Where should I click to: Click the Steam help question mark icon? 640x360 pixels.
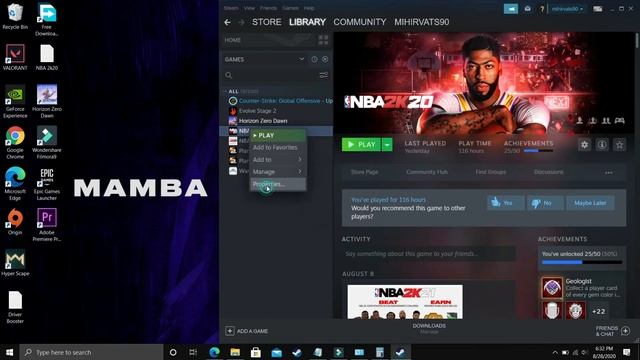(542, 9)
